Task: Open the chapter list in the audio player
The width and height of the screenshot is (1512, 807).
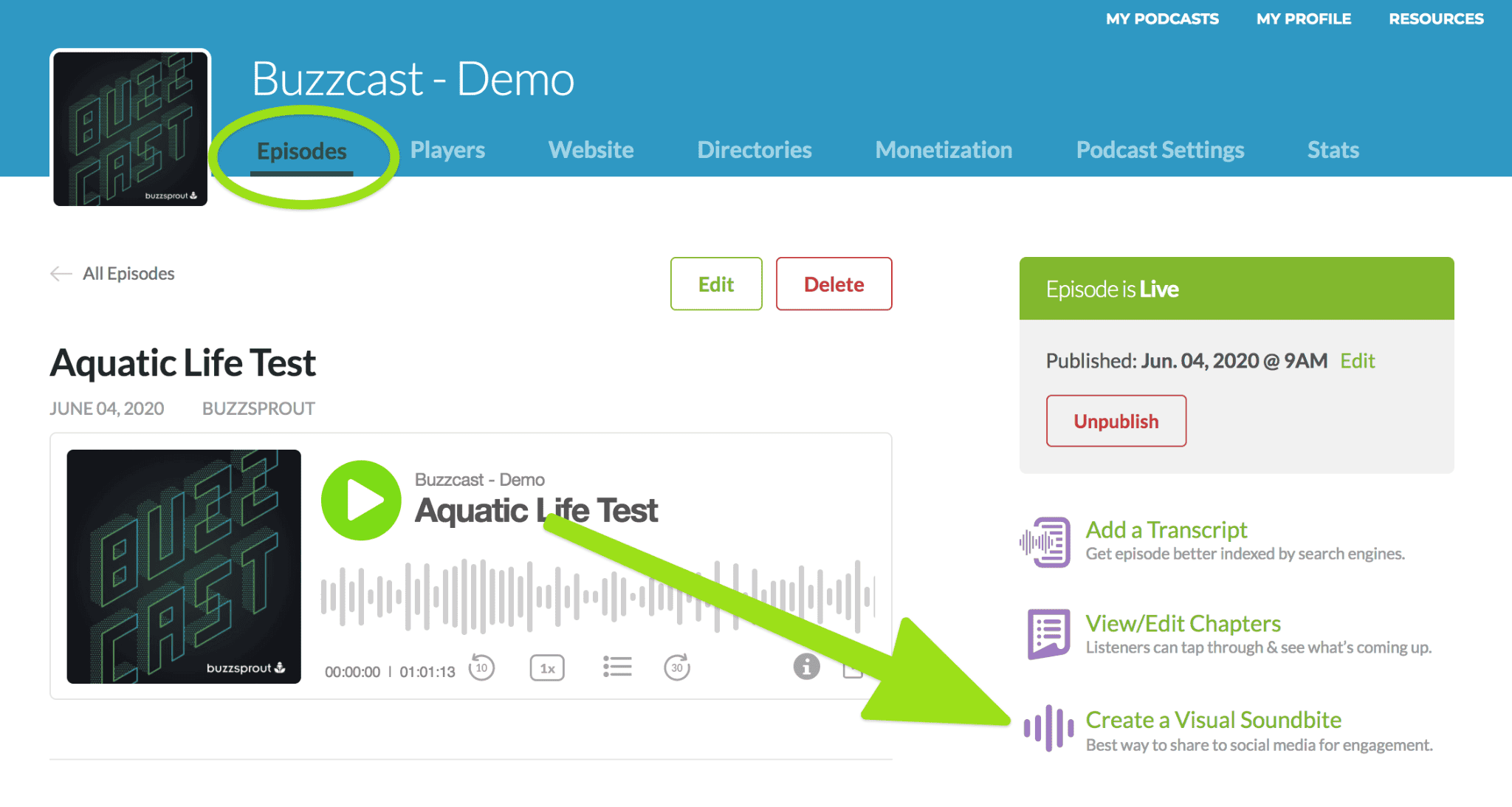Action: [x=617, y=667]
